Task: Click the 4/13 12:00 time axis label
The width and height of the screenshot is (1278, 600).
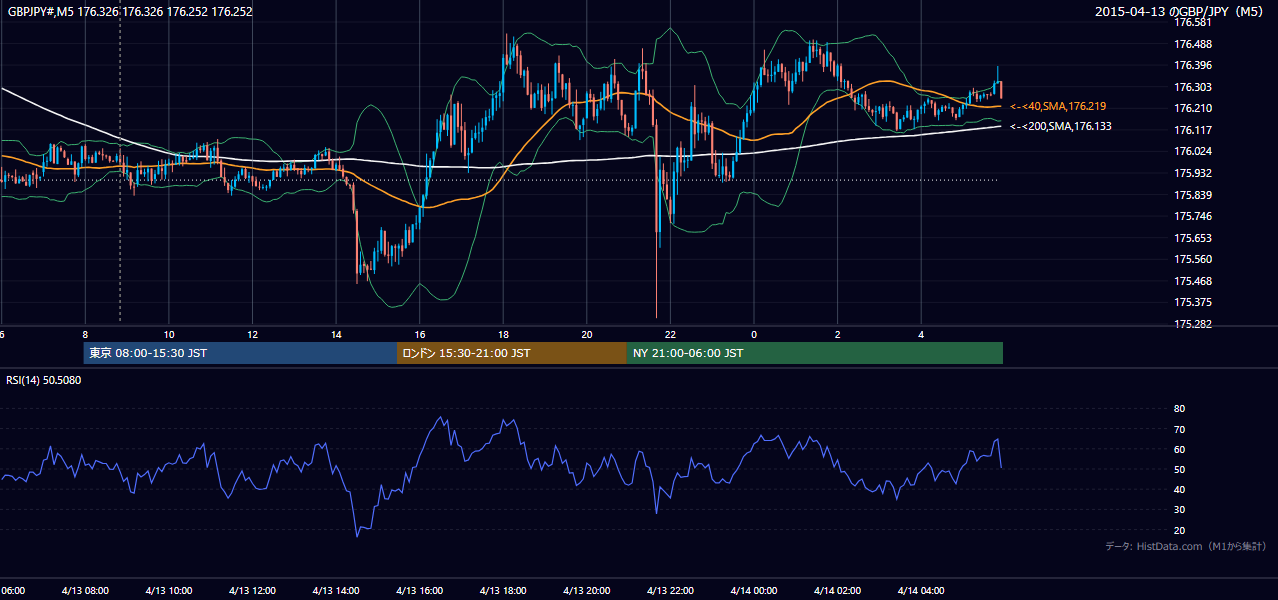Action: [252, 590]
